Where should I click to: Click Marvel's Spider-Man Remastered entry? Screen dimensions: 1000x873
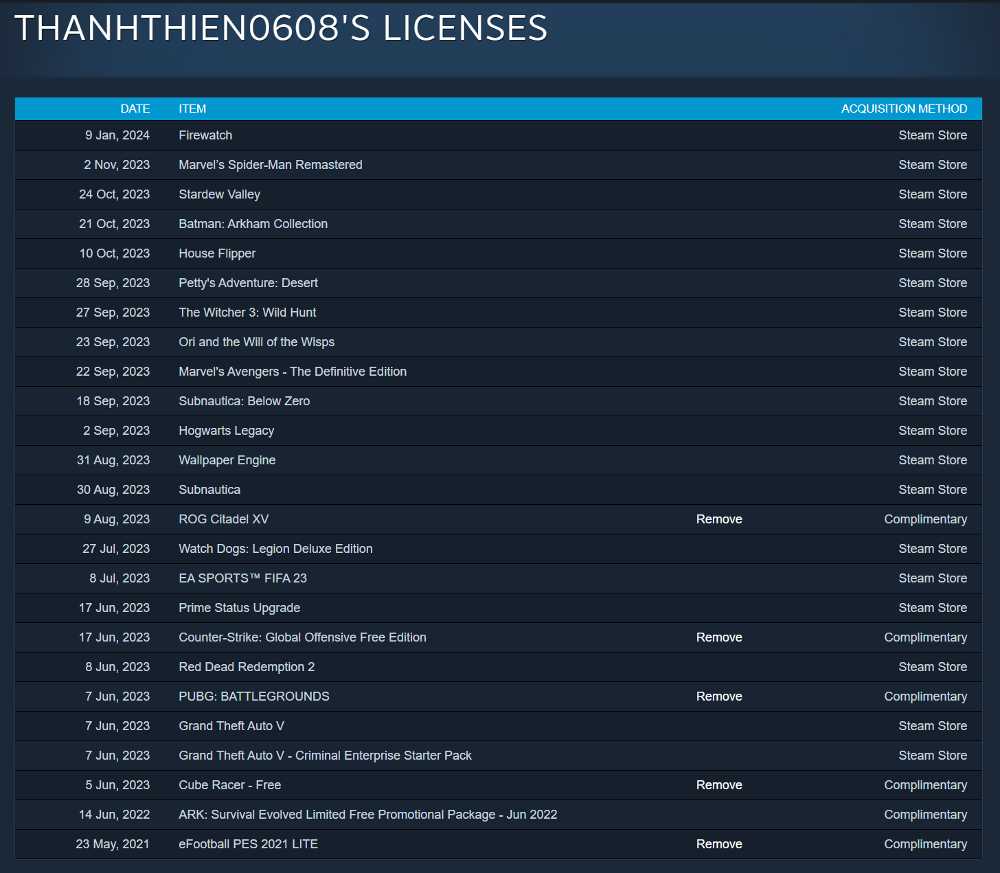[270, 165]
